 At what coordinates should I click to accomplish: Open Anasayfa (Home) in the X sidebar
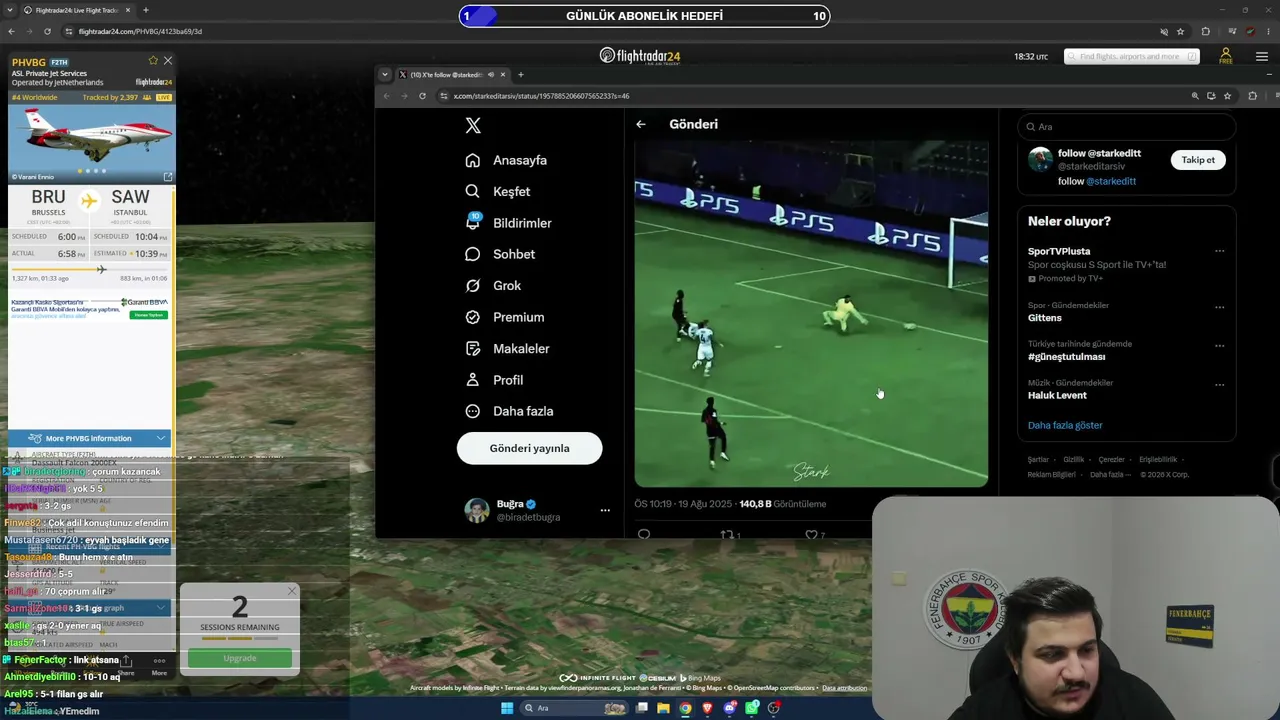point(506,160)
